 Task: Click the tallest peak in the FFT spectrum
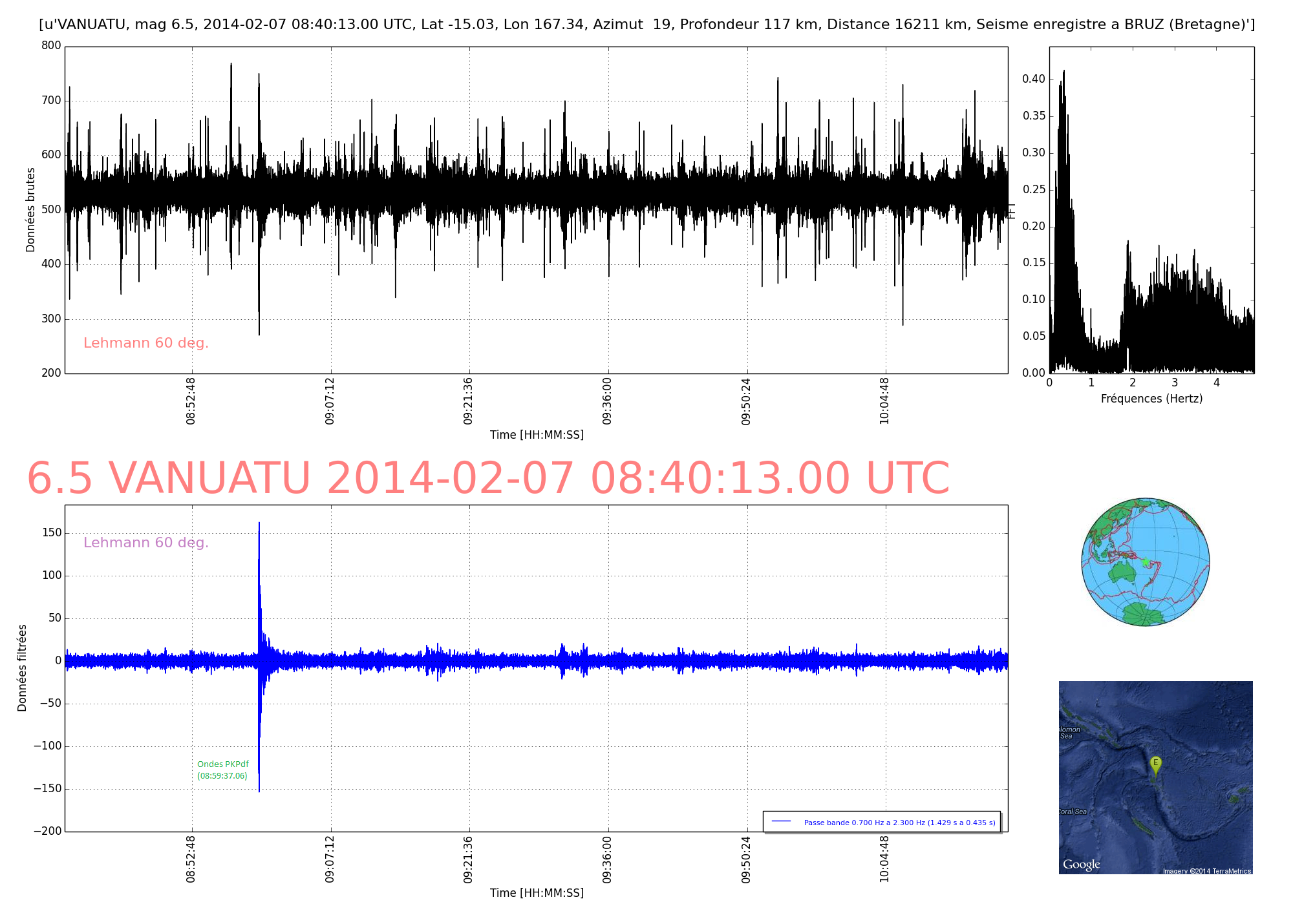point(1063,73)
